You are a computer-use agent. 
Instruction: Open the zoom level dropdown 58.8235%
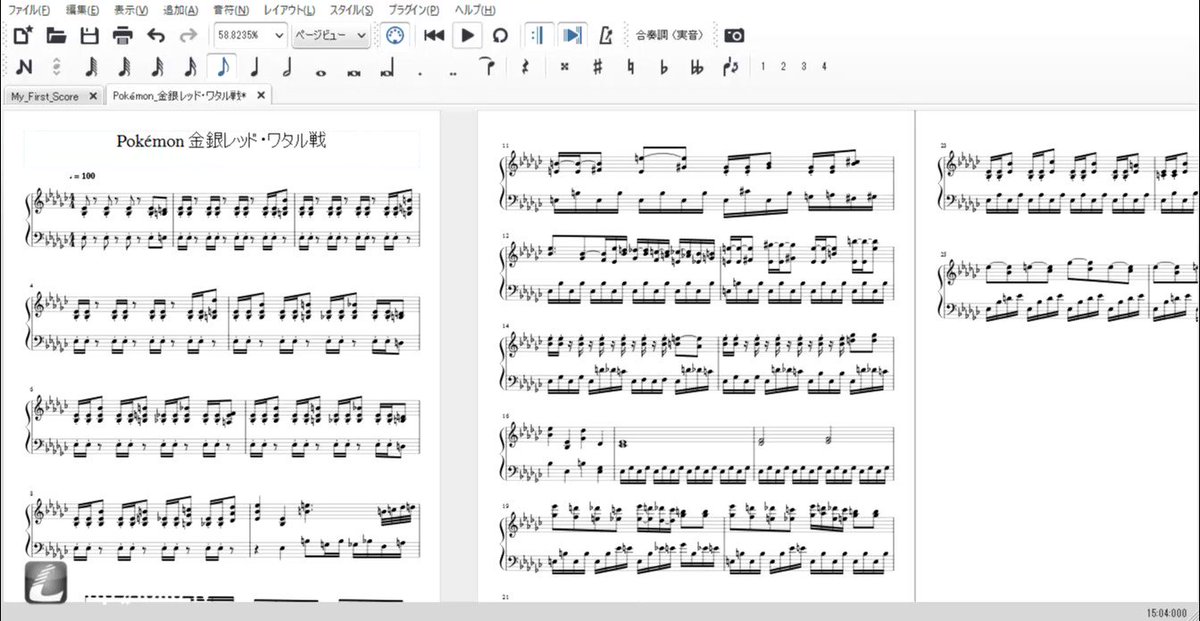pyautogui.click(x=250, y=35)
